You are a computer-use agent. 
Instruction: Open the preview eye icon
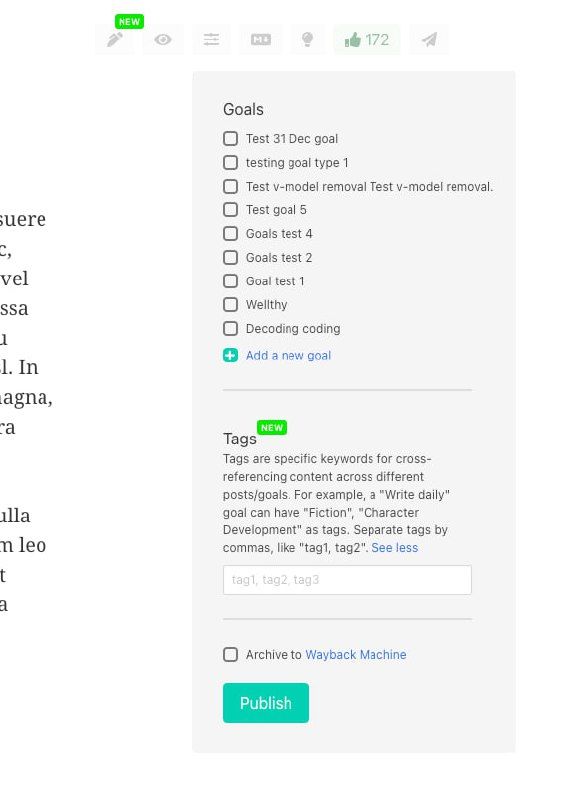(163, 40)
